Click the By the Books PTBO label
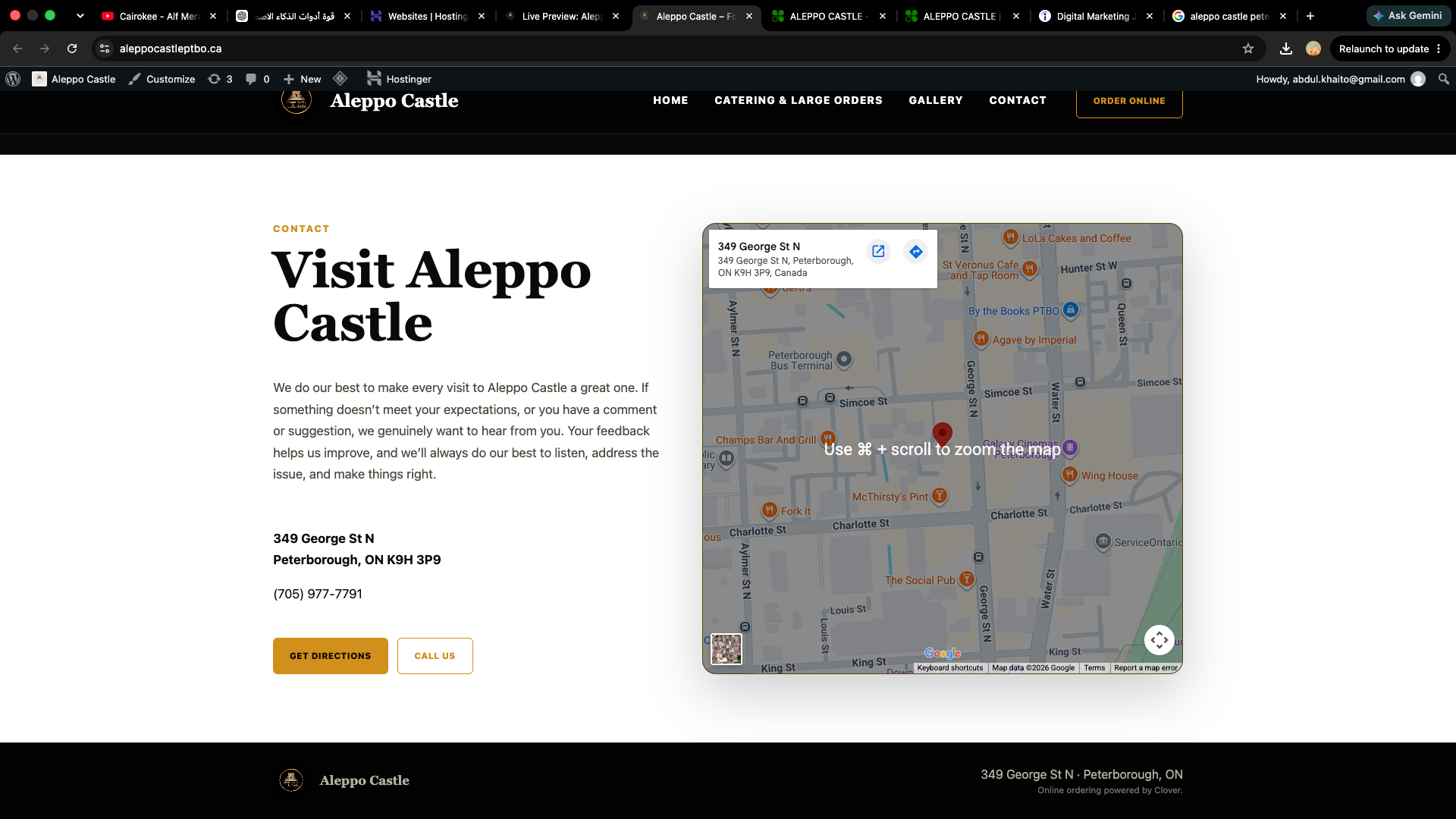 1013,311
